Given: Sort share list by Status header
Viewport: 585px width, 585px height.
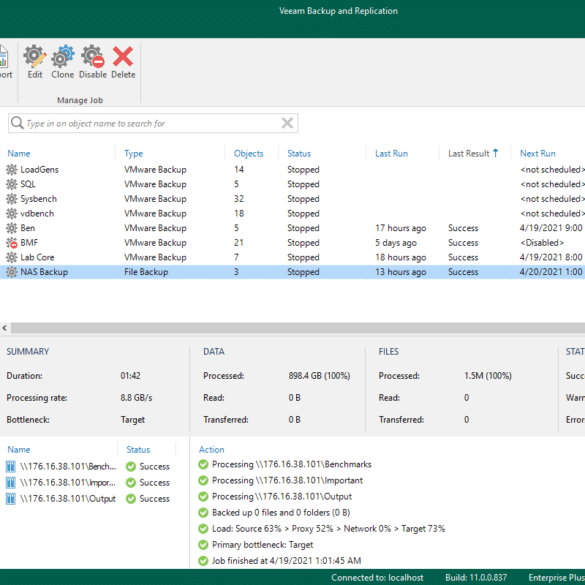Looking at the screenshot, I should [138, 450].
